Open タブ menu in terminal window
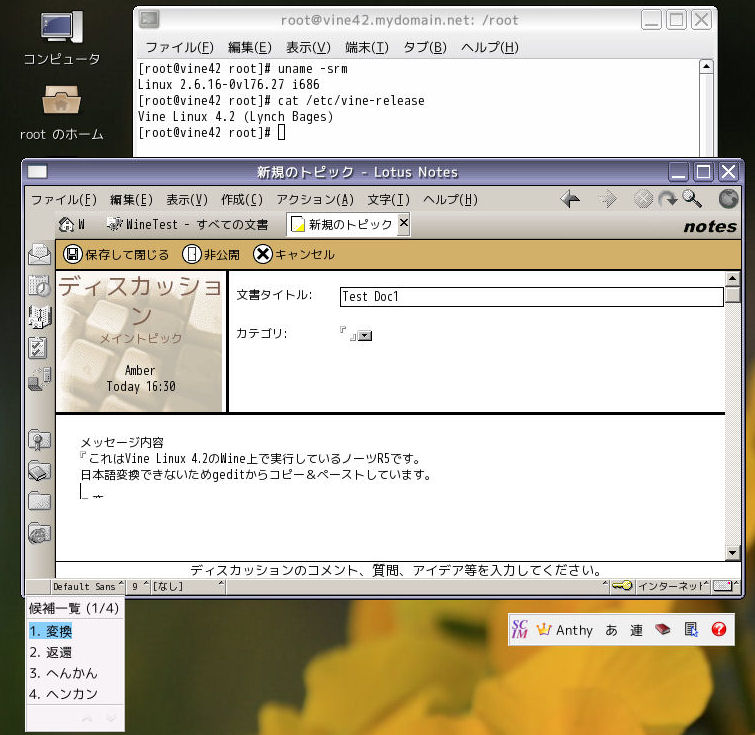Image resolution: width=755 pixels, height=735 pixels. click(x=425, y=47)
